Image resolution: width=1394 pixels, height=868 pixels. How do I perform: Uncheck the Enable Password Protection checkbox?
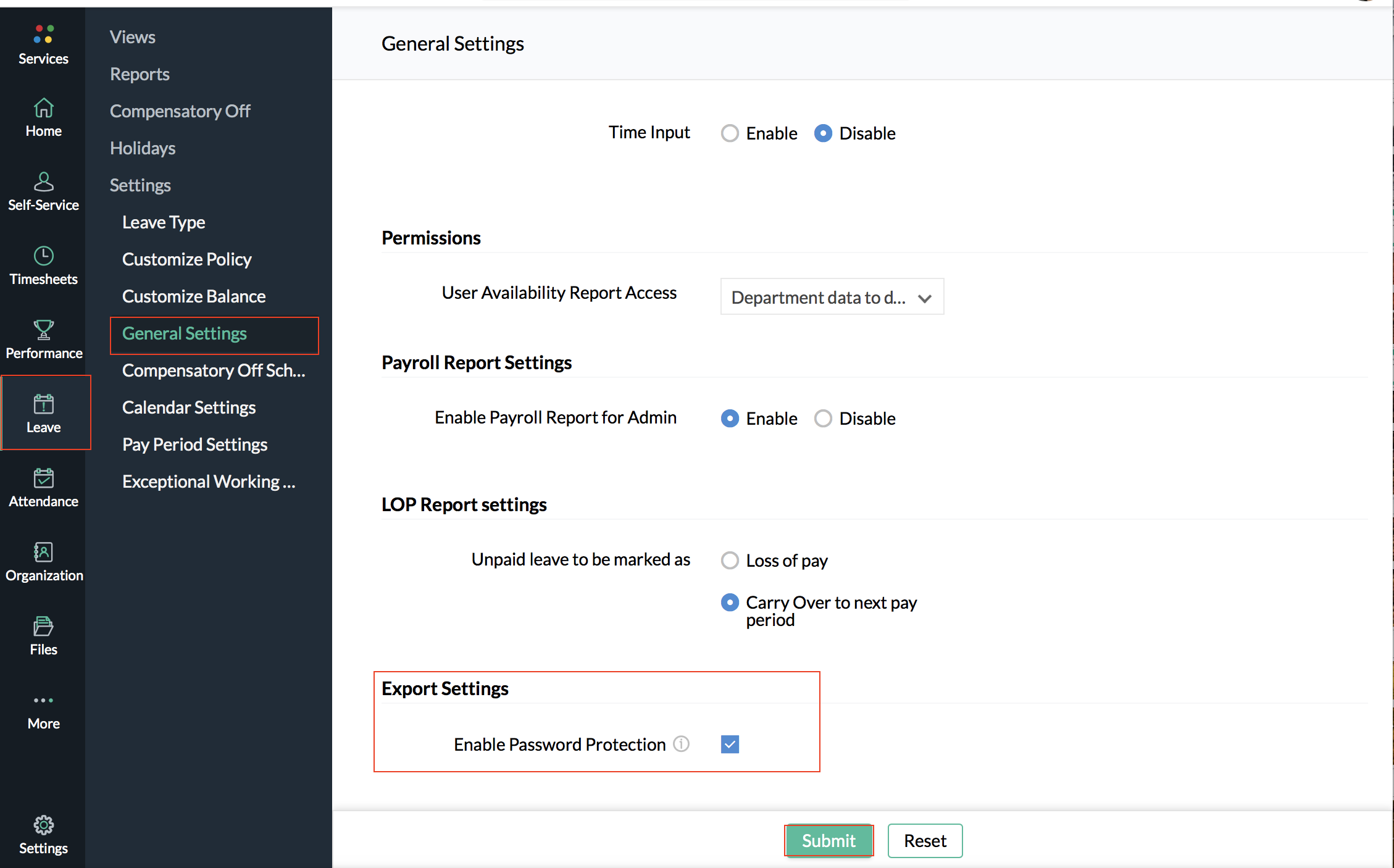[730, 745]
